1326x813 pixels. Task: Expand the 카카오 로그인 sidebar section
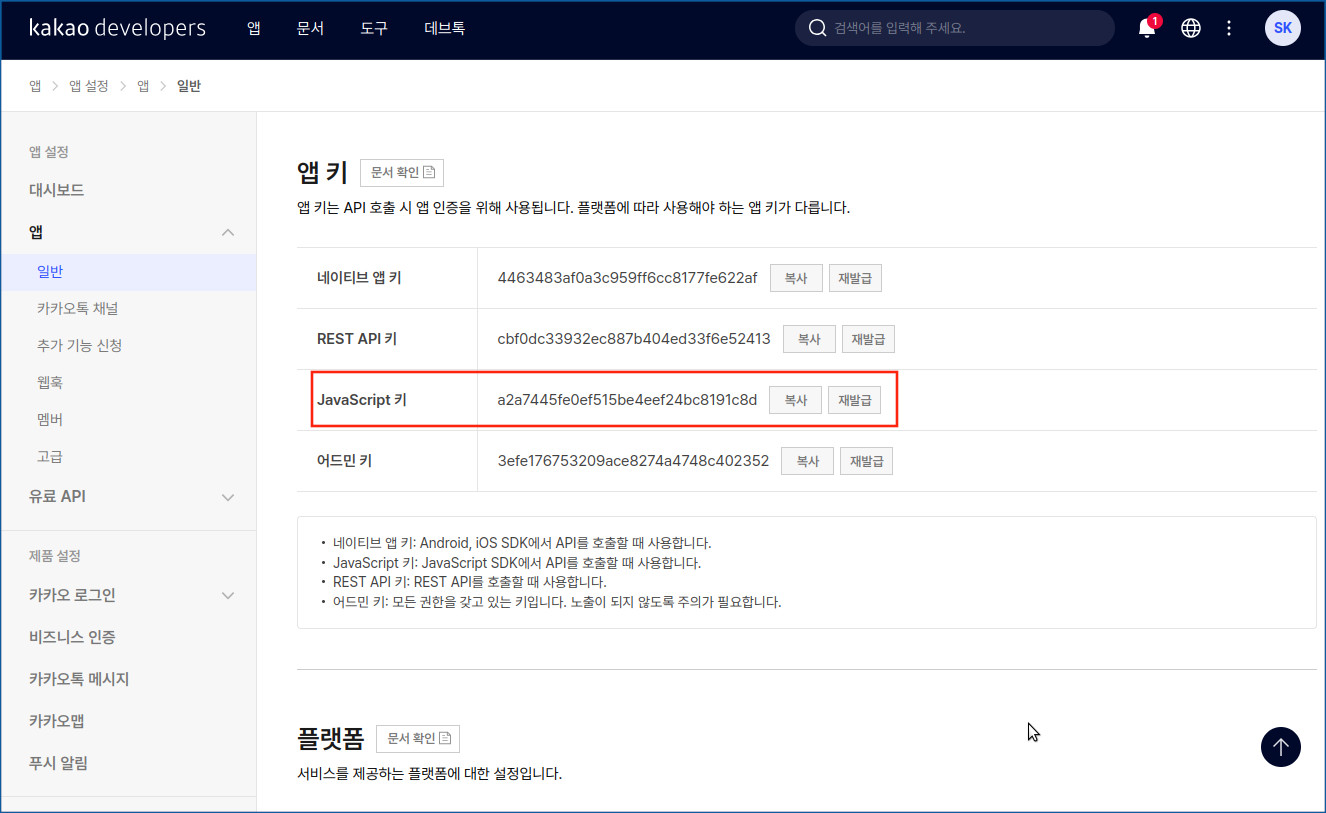(228, 595)
